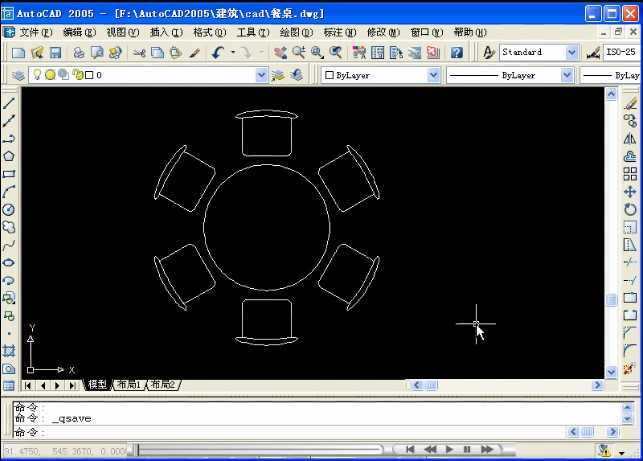Select the Circle tool
Viewport: 643px width, 461px height.
pyautogui.click(x=9, y=209)
